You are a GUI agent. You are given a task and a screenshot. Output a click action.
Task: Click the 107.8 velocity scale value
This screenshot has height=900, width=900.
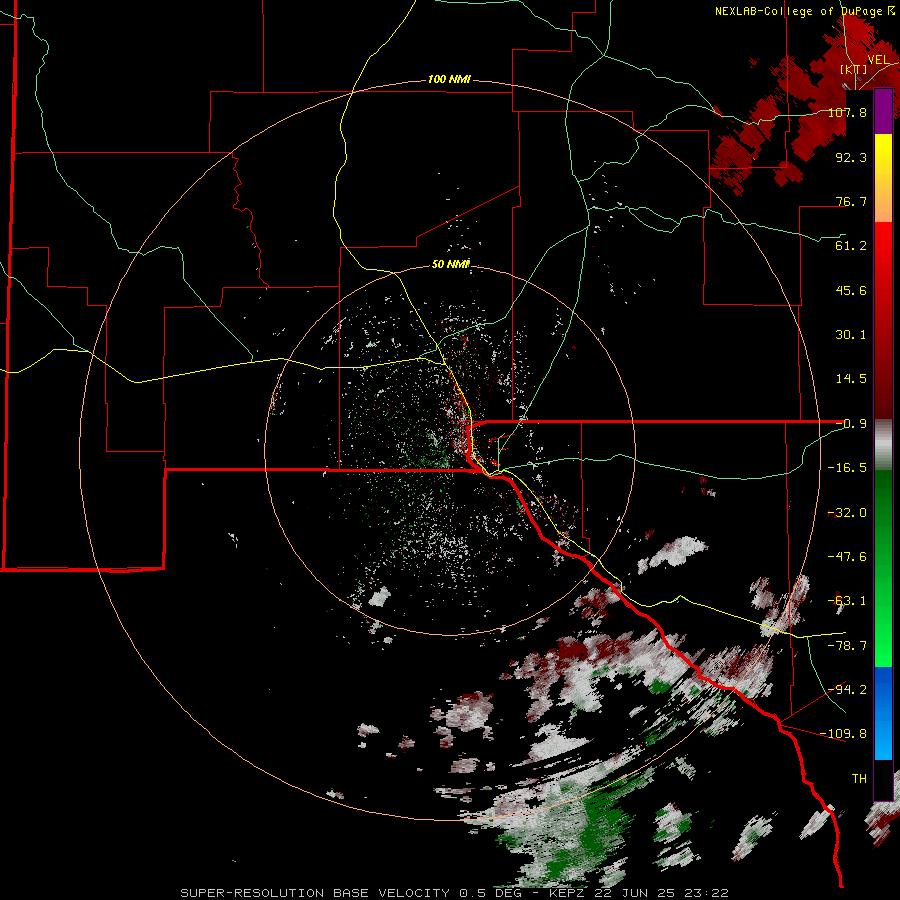click(x=847, y=112)
